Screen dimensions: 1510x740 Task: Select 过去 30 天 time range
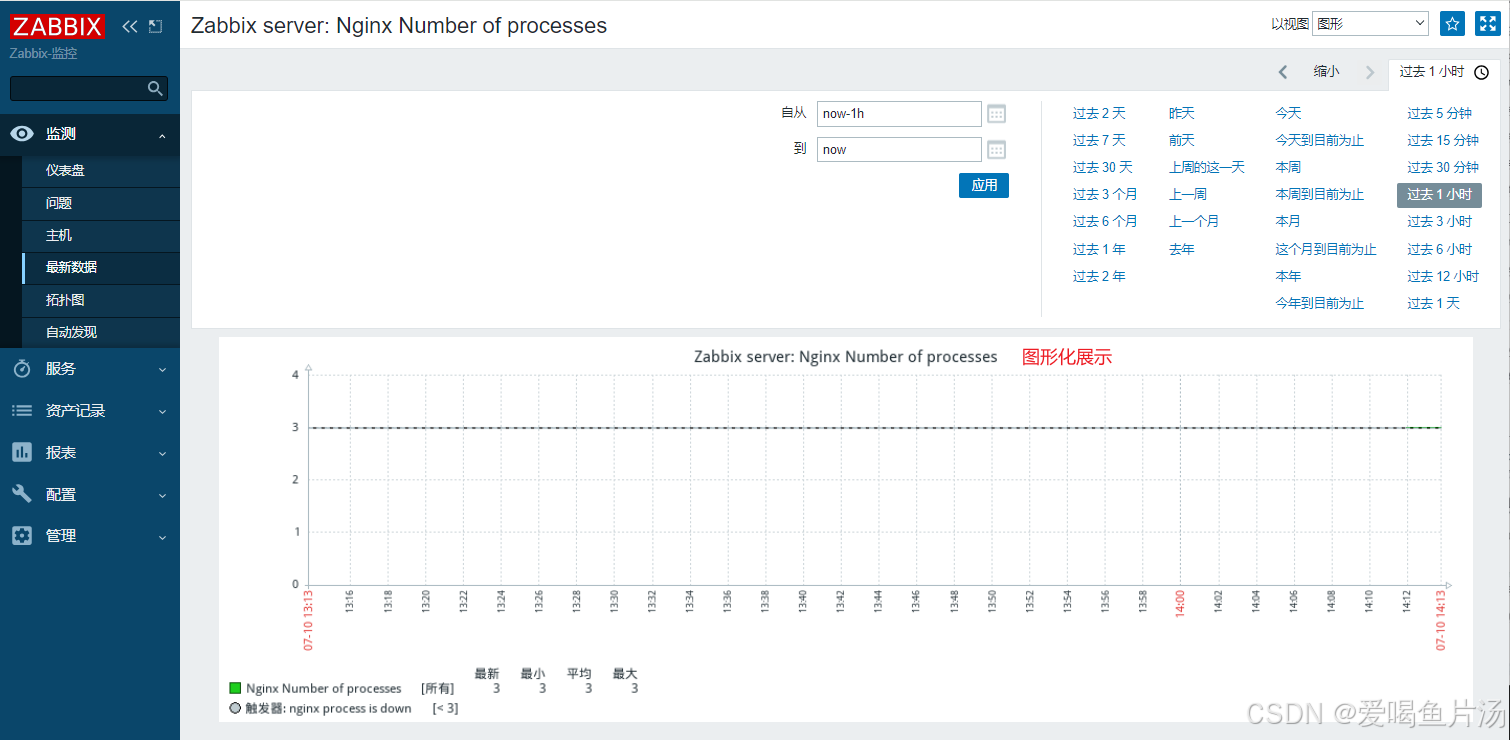coord(1103,168)
